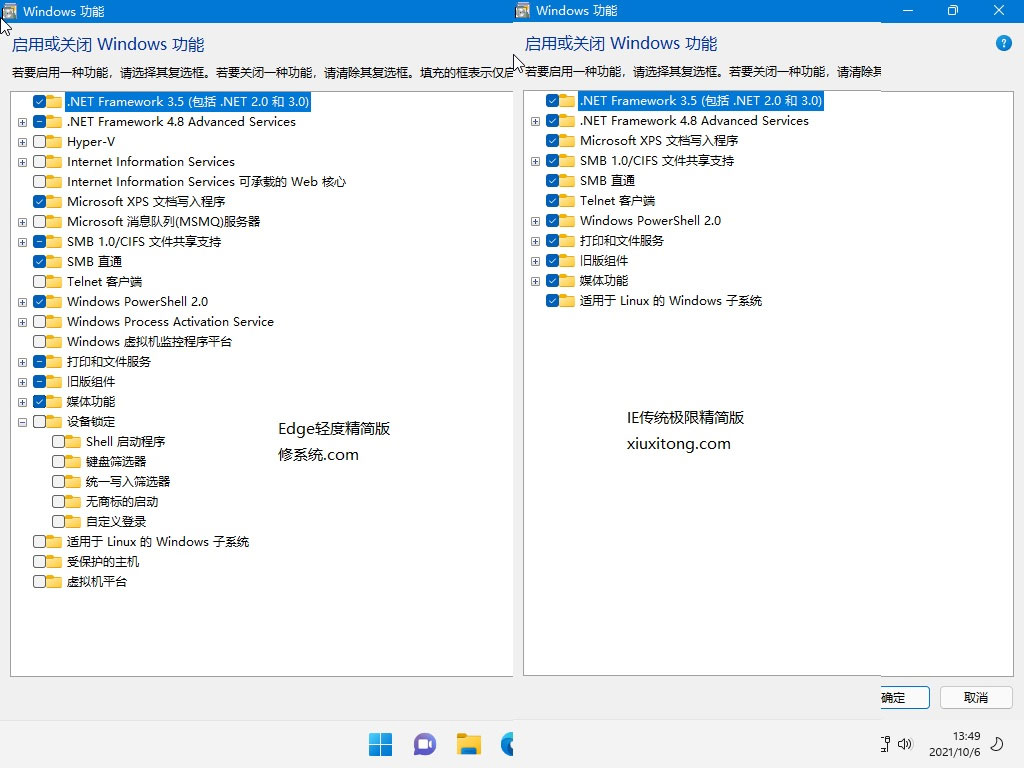1024x768 pixels.
Task: Select 媒体功能 folder icon in left window
Action: click(x=54, y=402)
